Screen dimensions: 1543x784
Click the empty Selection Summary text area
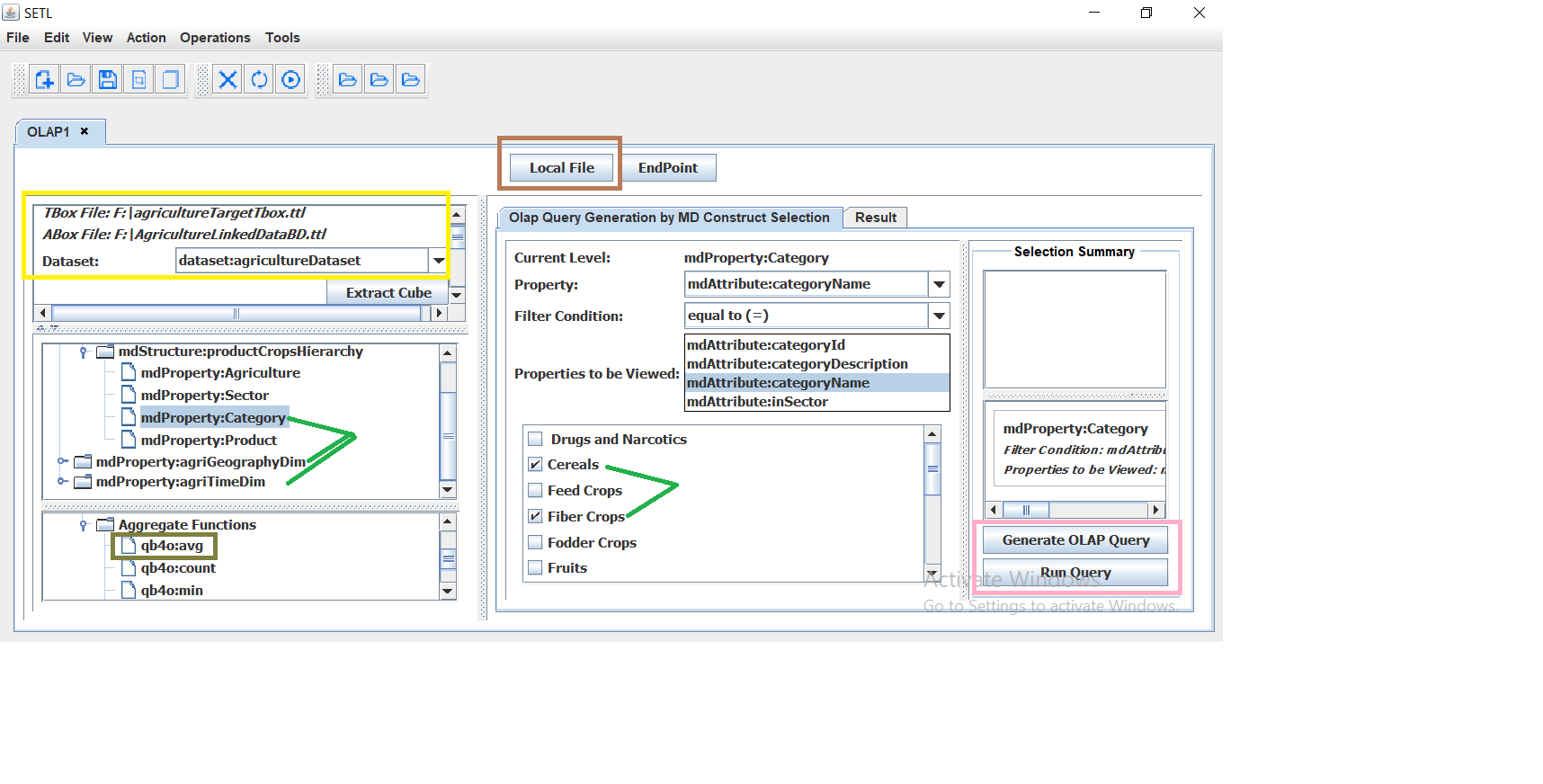(x=1075, y=329)
